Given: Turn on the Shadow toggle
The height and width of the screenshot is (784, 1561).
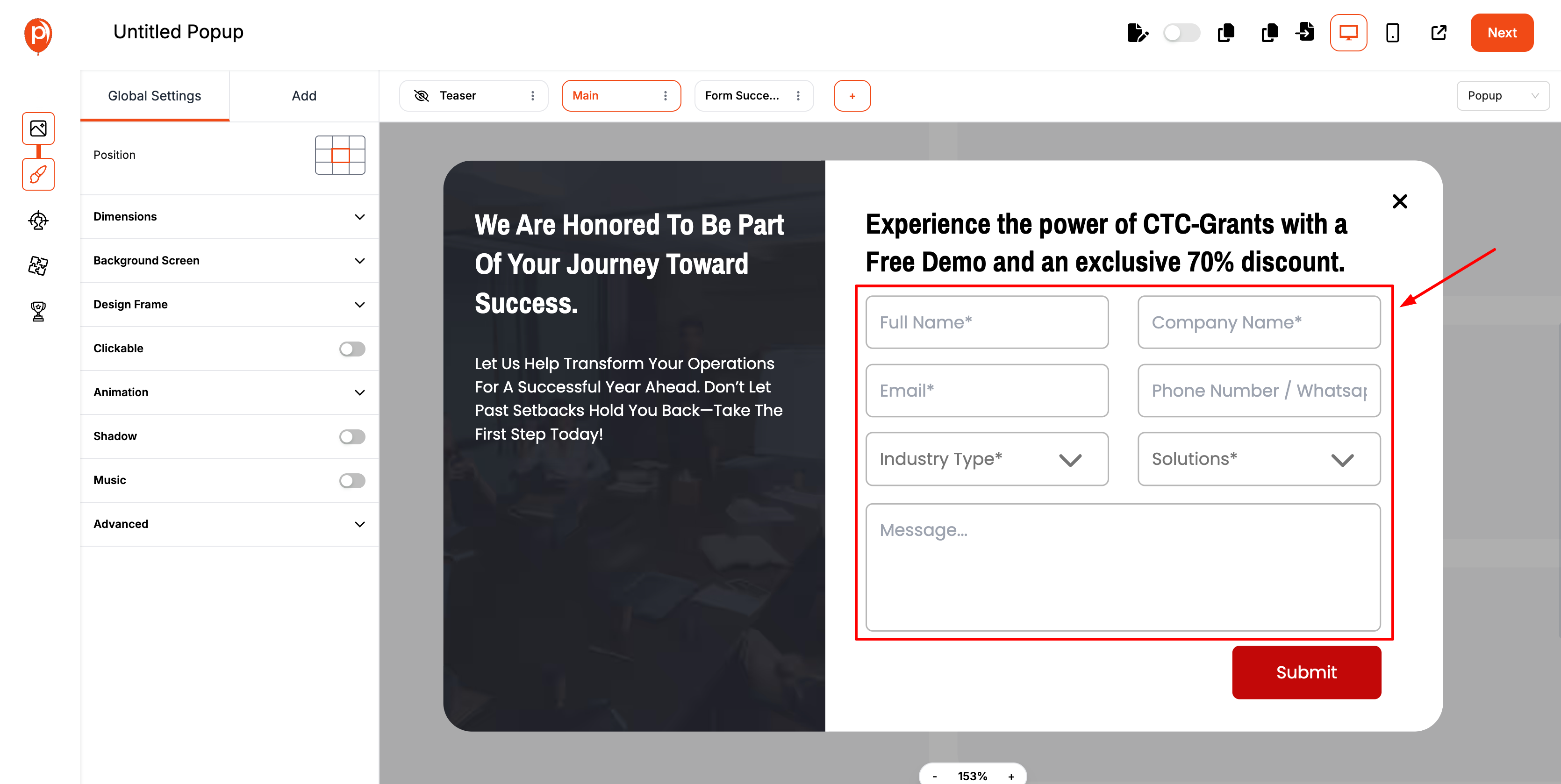Looking at the screenshot, I should (352, 436).
